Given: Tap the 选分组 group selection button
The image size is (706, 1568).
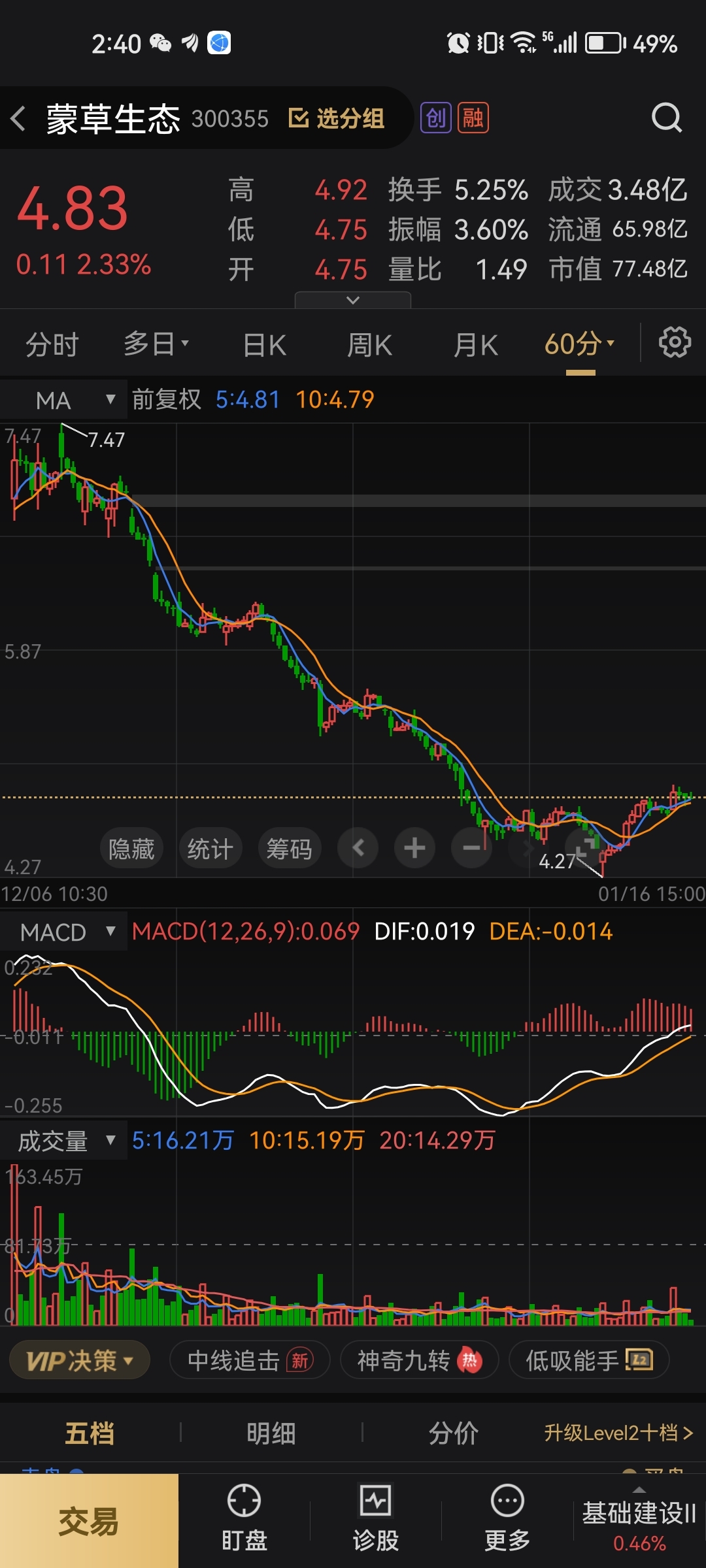Looking at the screenshot, I should click(337, 118).
